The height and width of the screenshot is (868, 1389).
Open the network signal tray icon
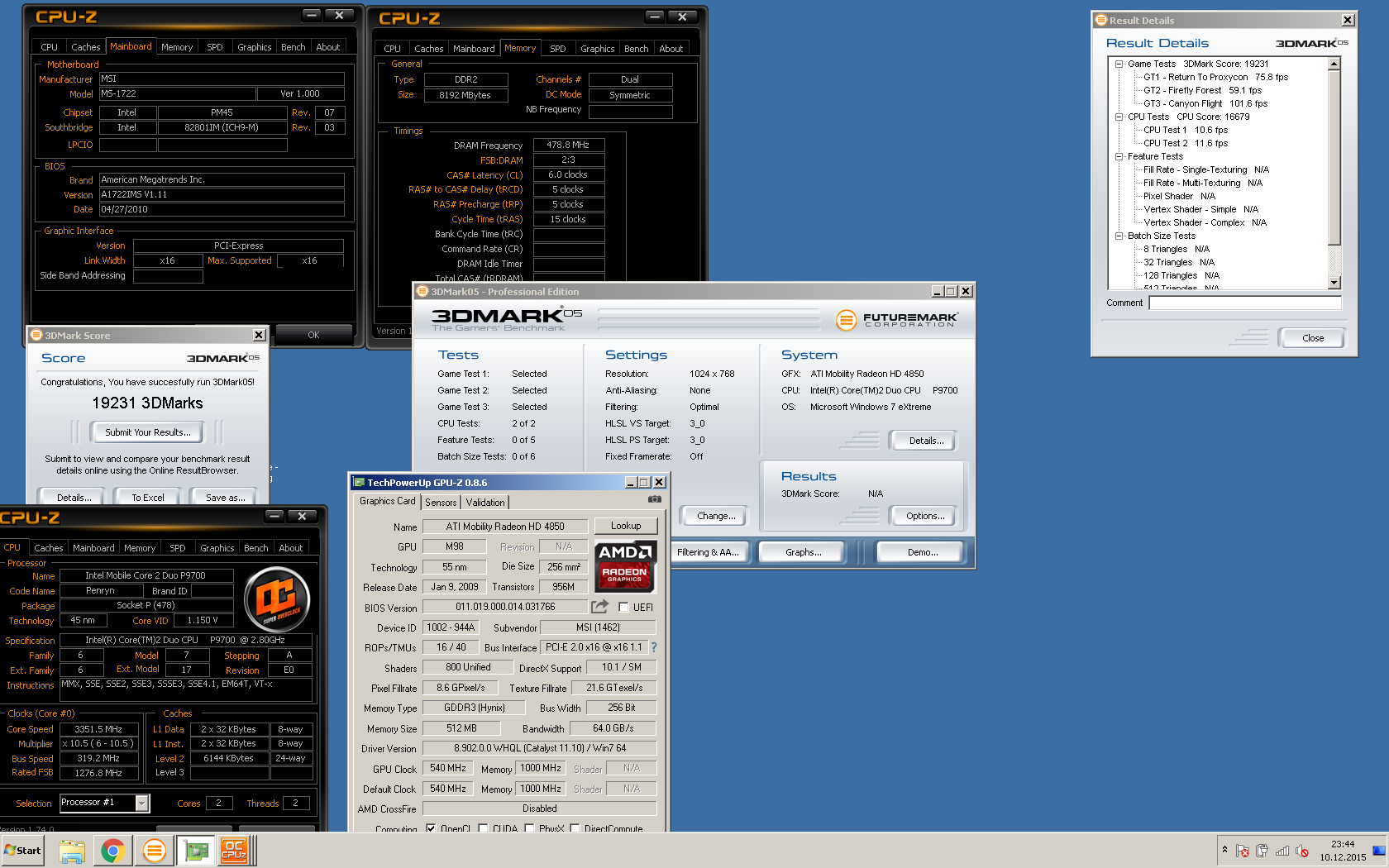coord(1282,851)
